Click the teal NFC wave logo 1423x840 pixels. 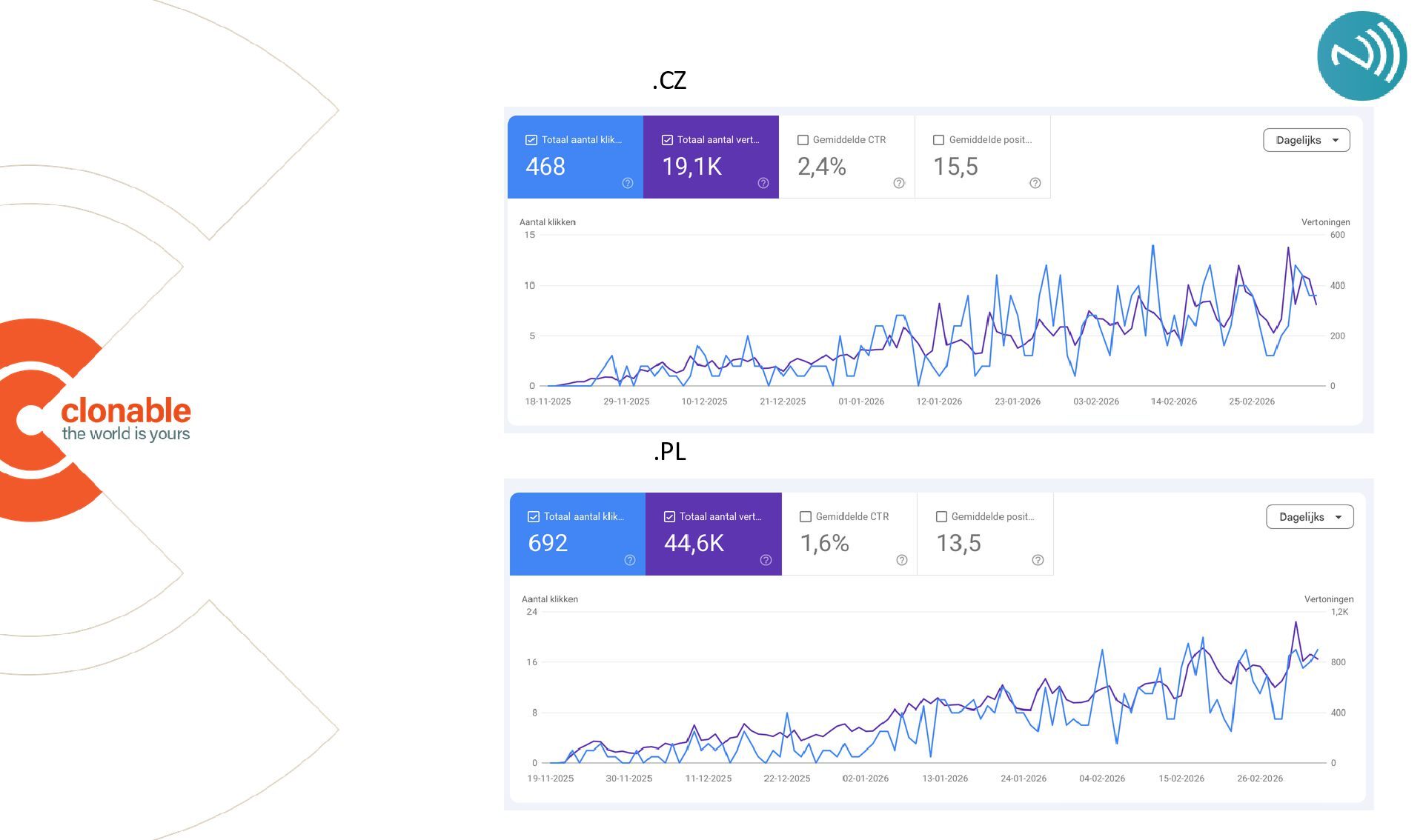1361,56
